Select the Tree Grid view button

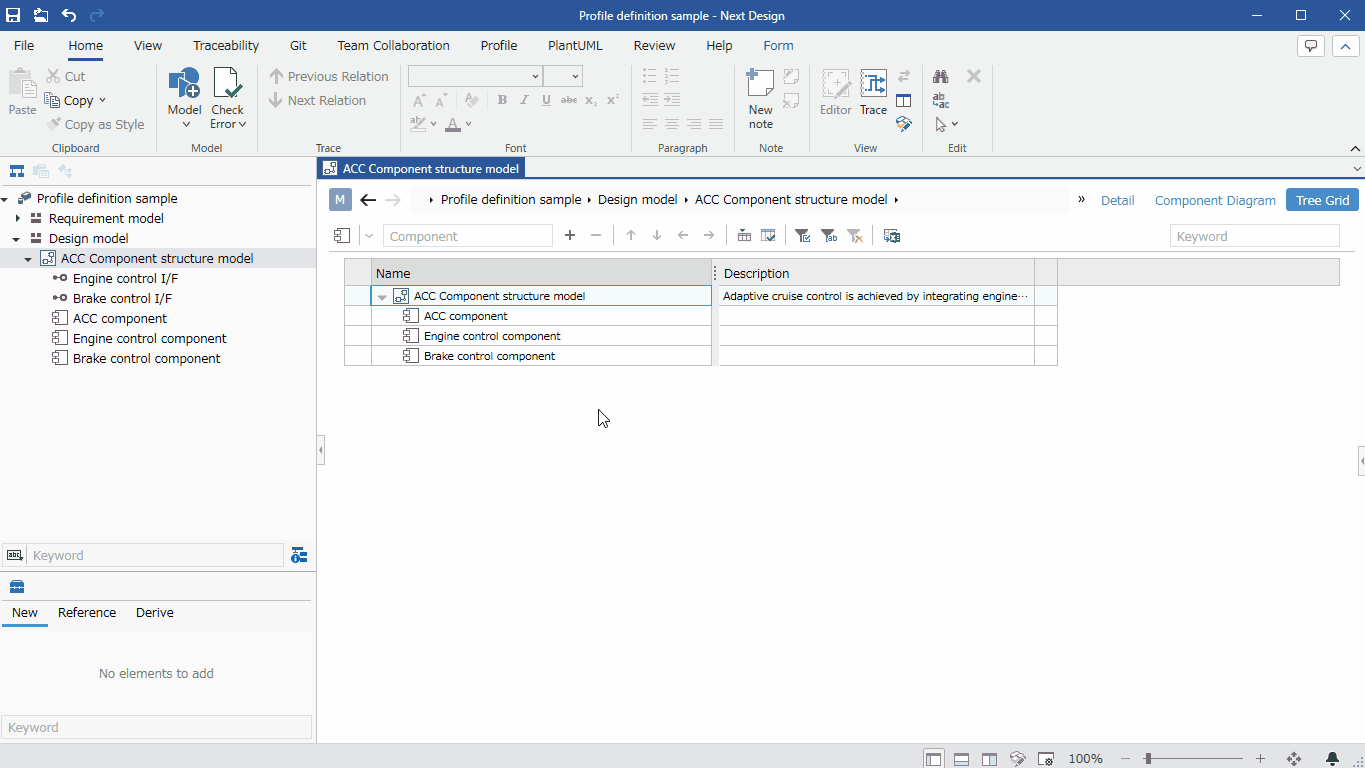coord(1323,200)
